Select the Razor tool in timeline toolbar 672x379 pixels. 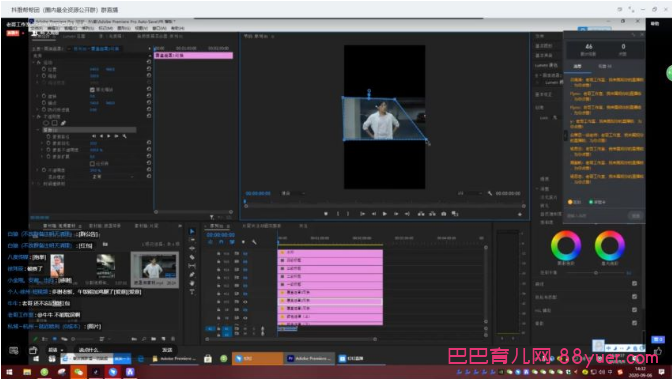[x=192, y=257]
